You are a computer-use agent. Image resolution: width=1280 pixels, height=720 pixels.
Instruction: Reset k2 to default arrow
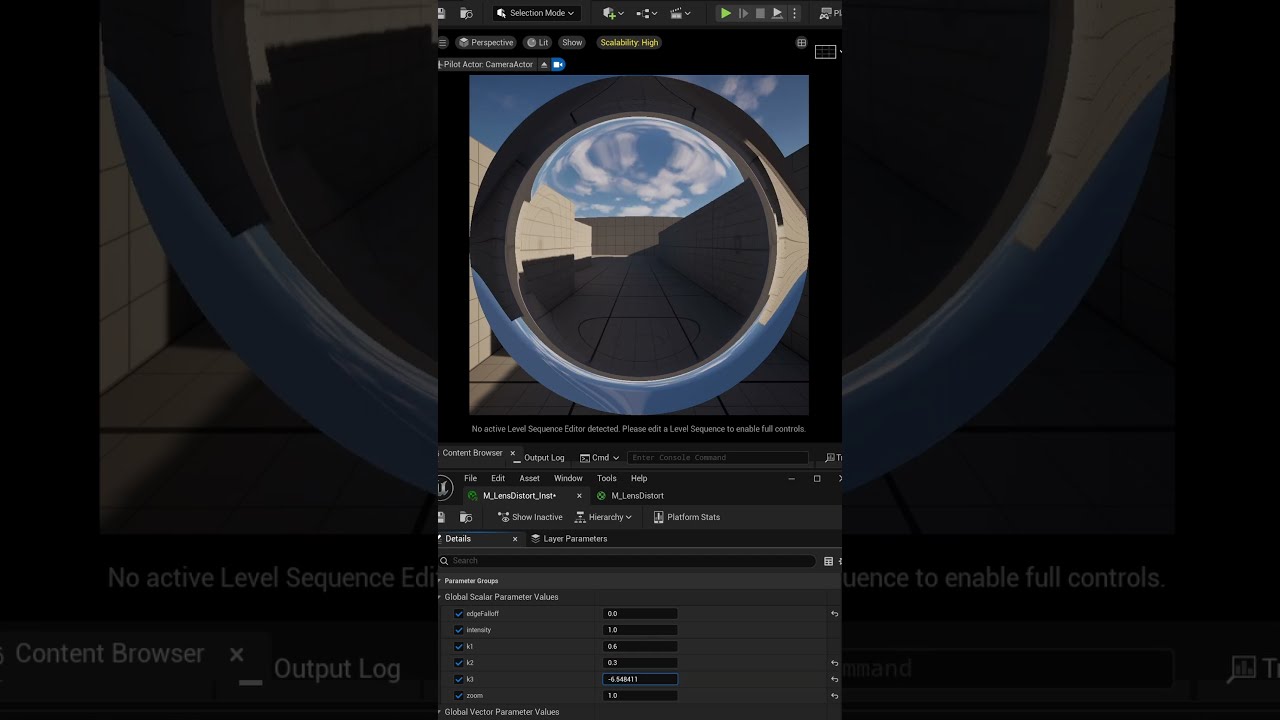click(834, 662)
